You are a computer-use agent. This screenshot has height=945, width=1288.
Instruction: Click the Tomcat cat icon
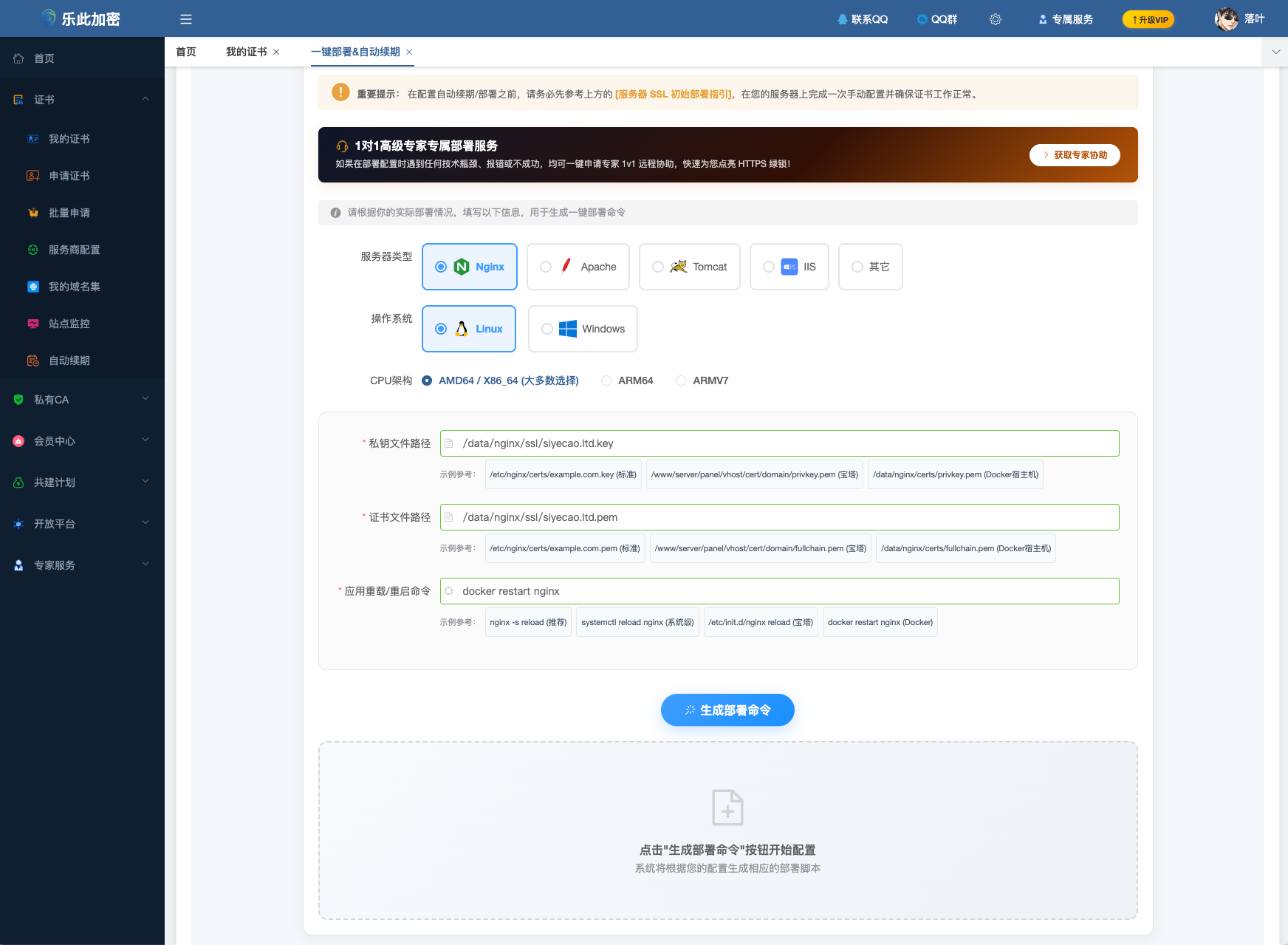click(678, 267)
